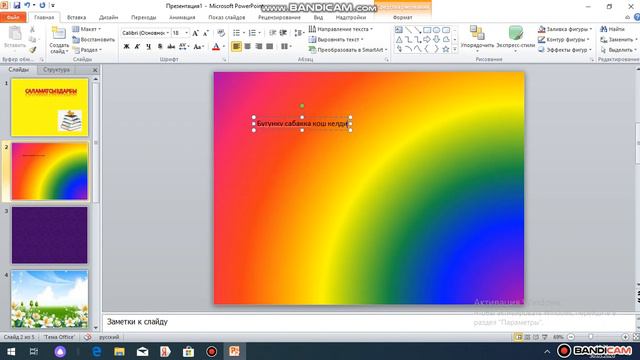Zoom out with the minus button
This screenshot has height=360, width=640.
[x=571, y=337]
